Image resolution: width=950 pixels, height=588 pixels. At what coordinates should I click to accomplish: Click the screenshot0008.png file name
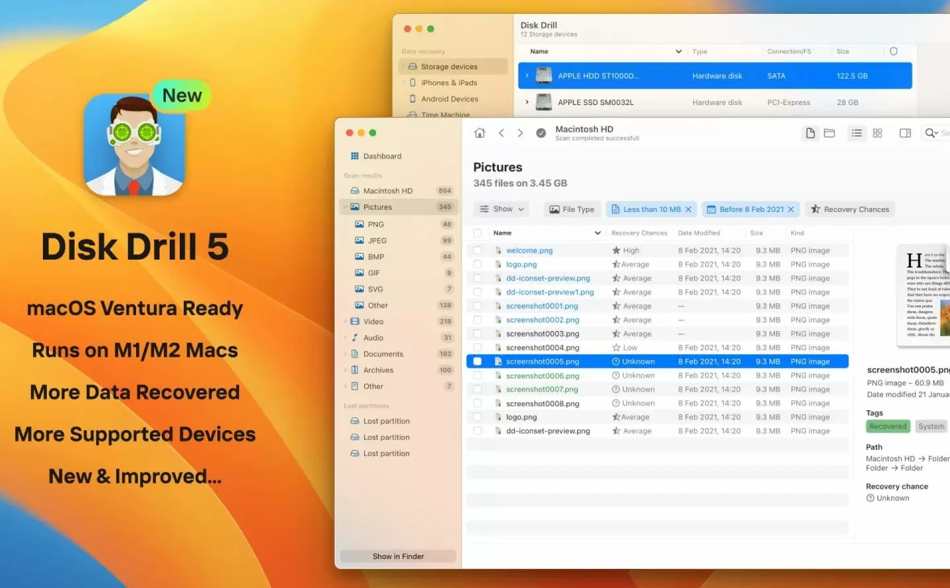coord(542,403)
